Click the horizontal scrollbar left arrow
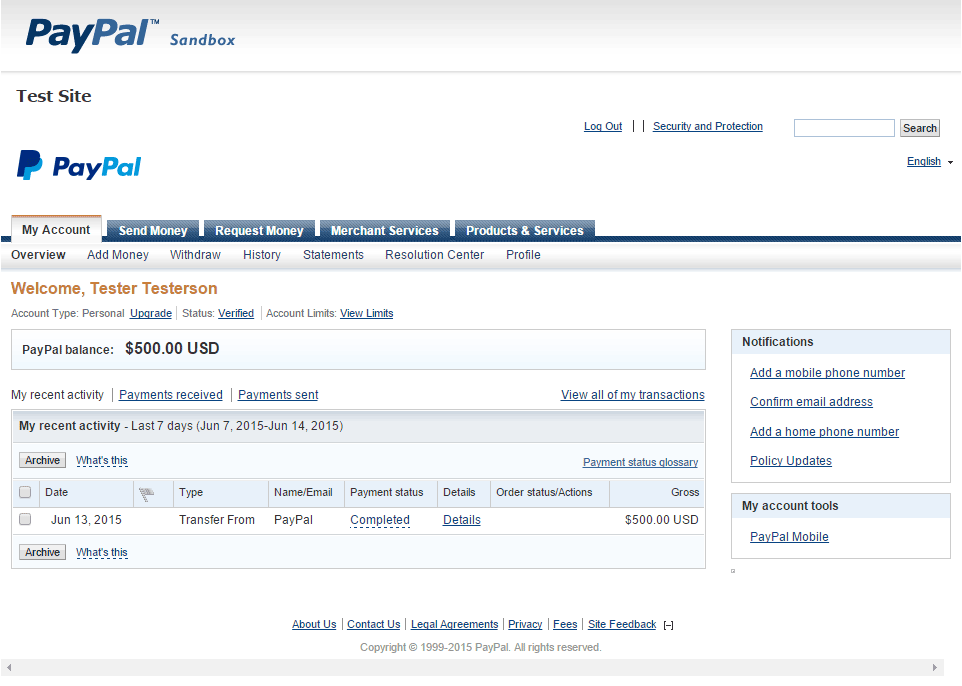Viewport: 962px width, 686px height. tap(9, 668)
